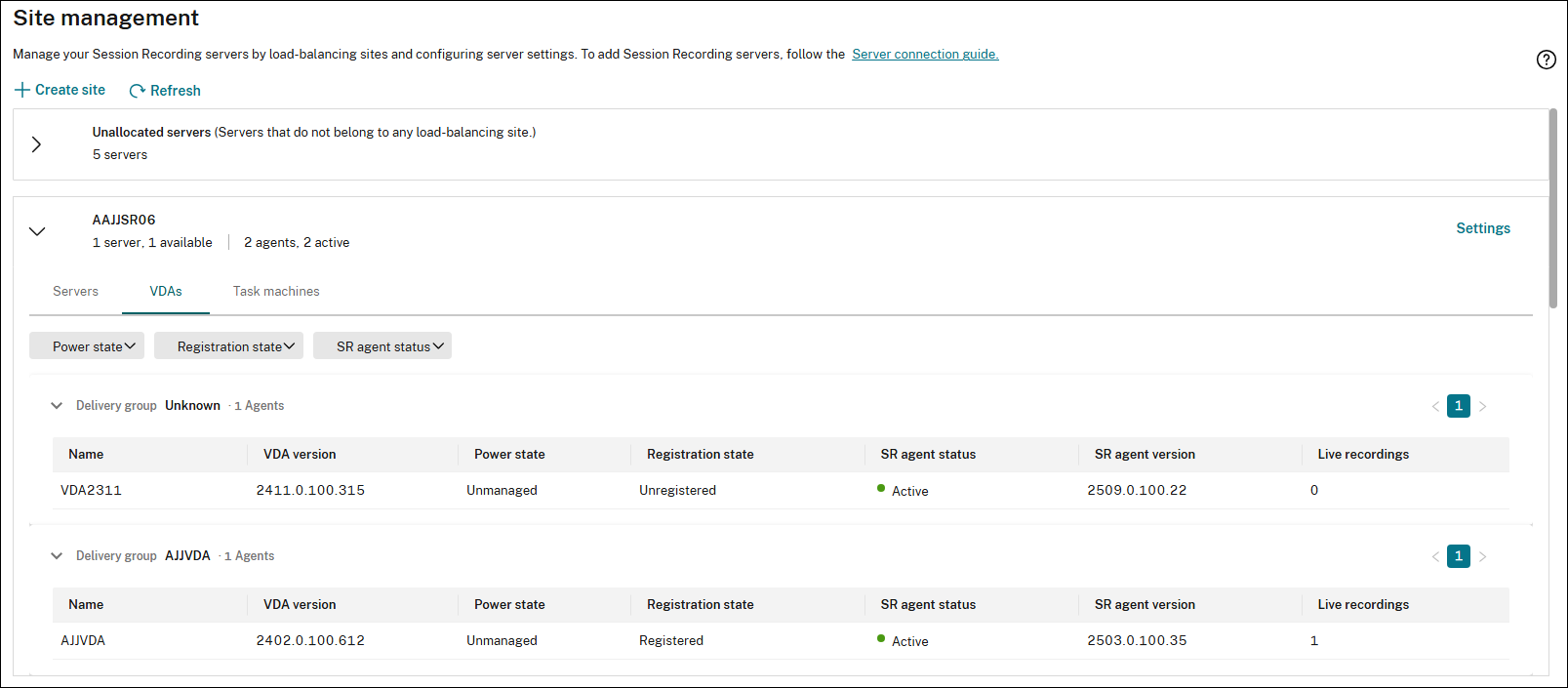Collapse the Unknown delivery group

57,406
